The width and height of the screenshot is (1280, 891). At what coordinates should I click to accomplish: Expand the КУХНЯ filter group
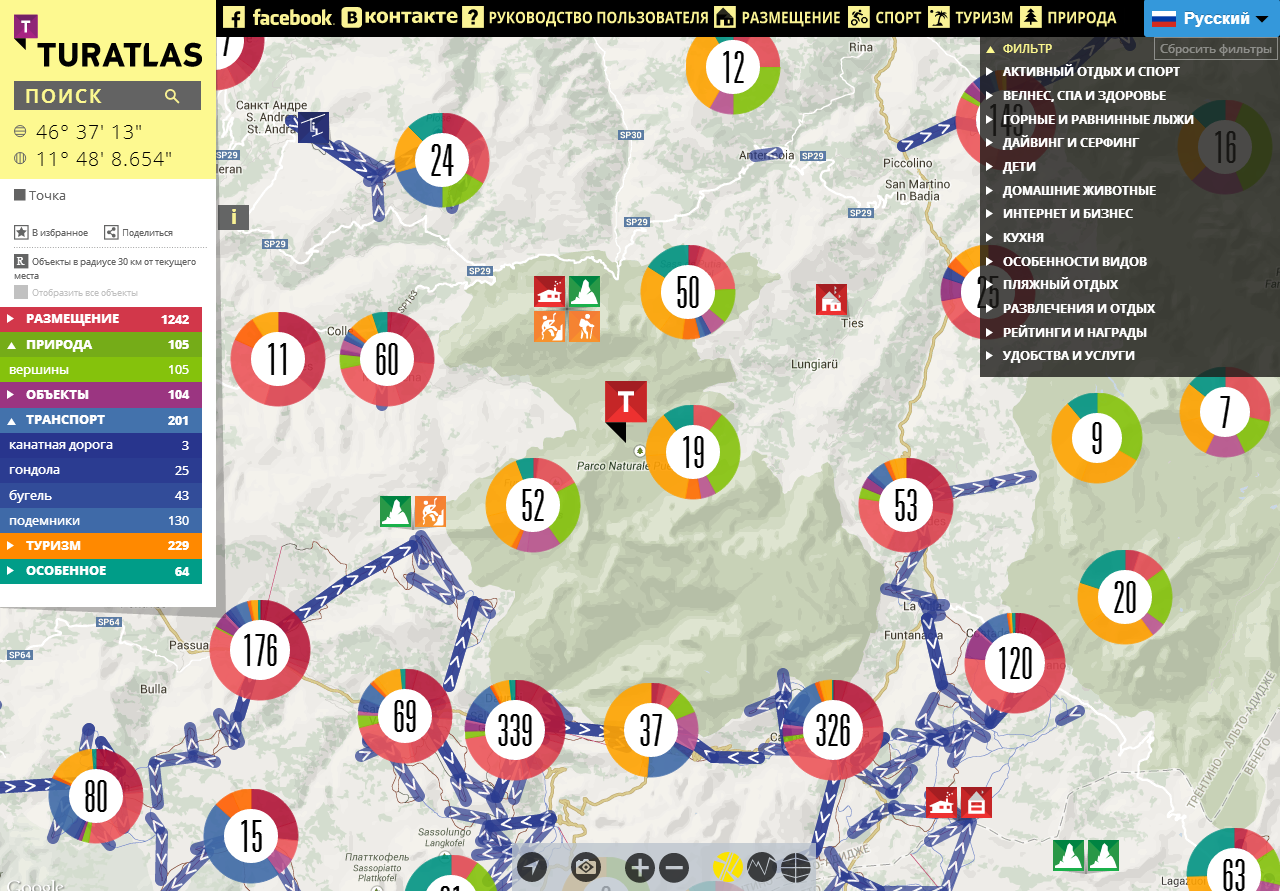click(x=1023, y=238)
